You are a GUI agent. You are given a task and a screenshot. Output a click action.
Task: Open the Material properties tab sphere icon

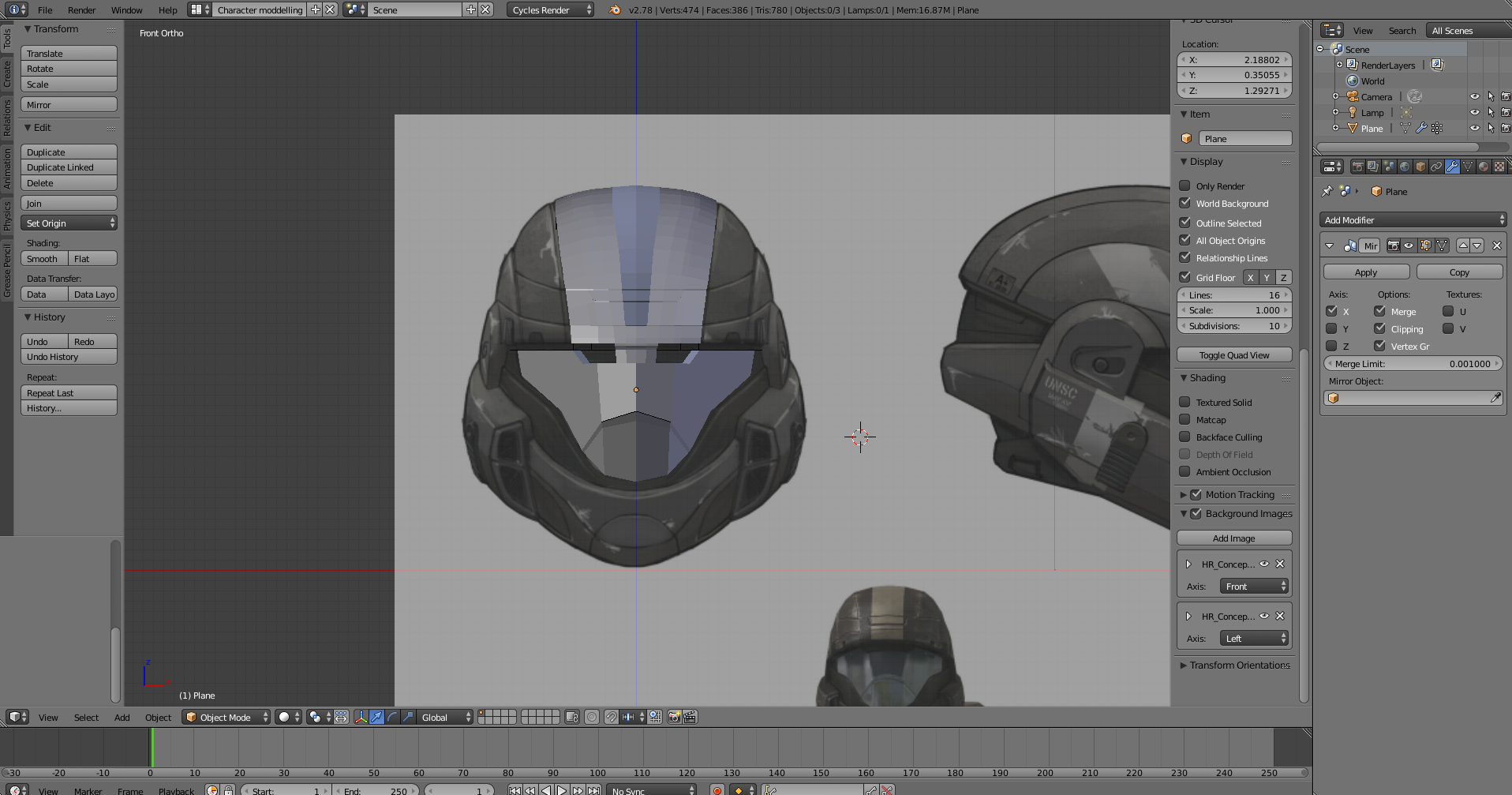[x=1484, y=167]
